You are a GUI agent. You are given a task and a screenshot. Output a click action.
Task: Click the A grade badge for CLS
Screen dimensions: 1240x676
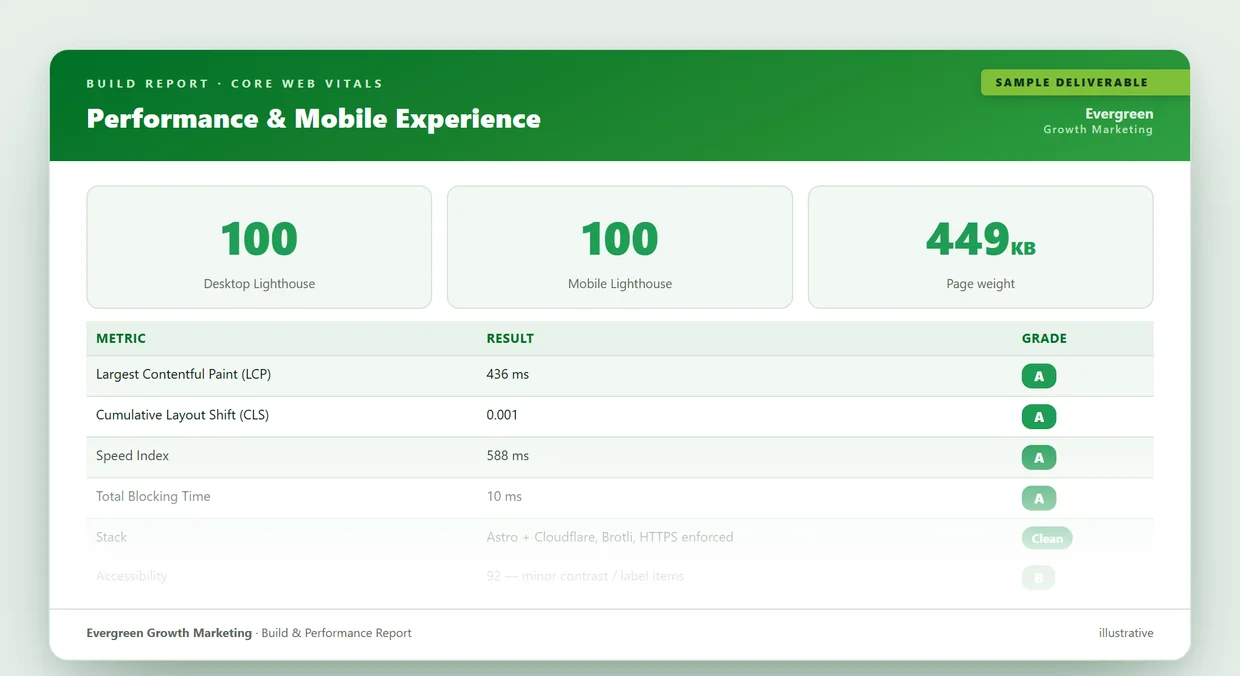1039,417
